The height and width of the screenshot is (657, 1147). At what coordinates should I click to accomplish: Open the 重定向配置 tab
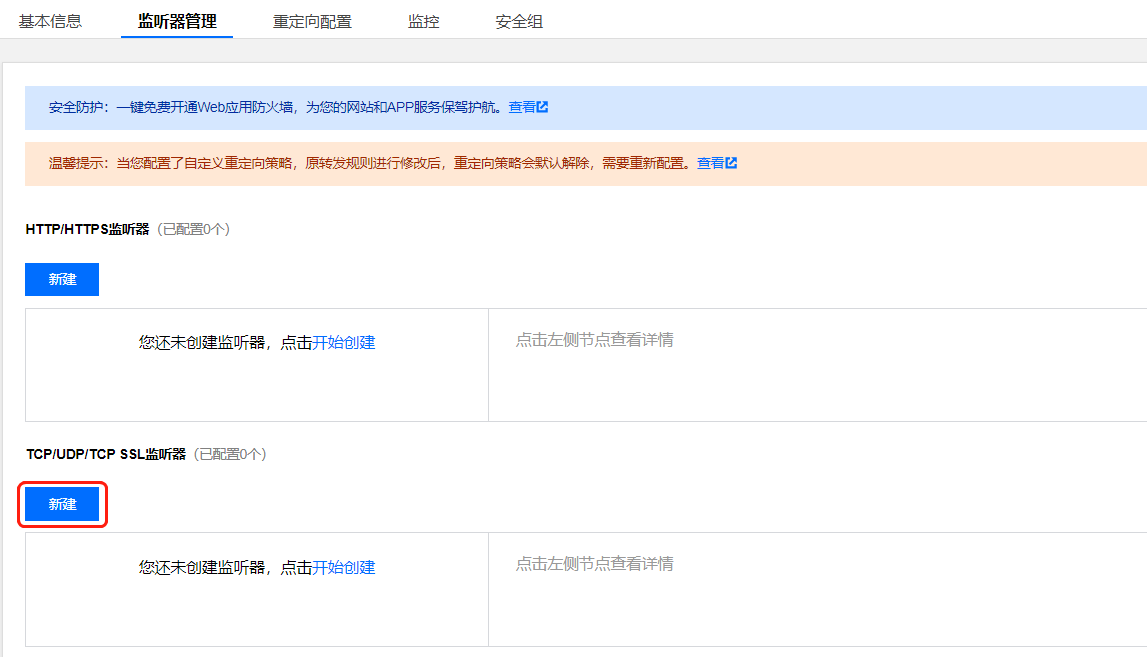tap(312, 22)
